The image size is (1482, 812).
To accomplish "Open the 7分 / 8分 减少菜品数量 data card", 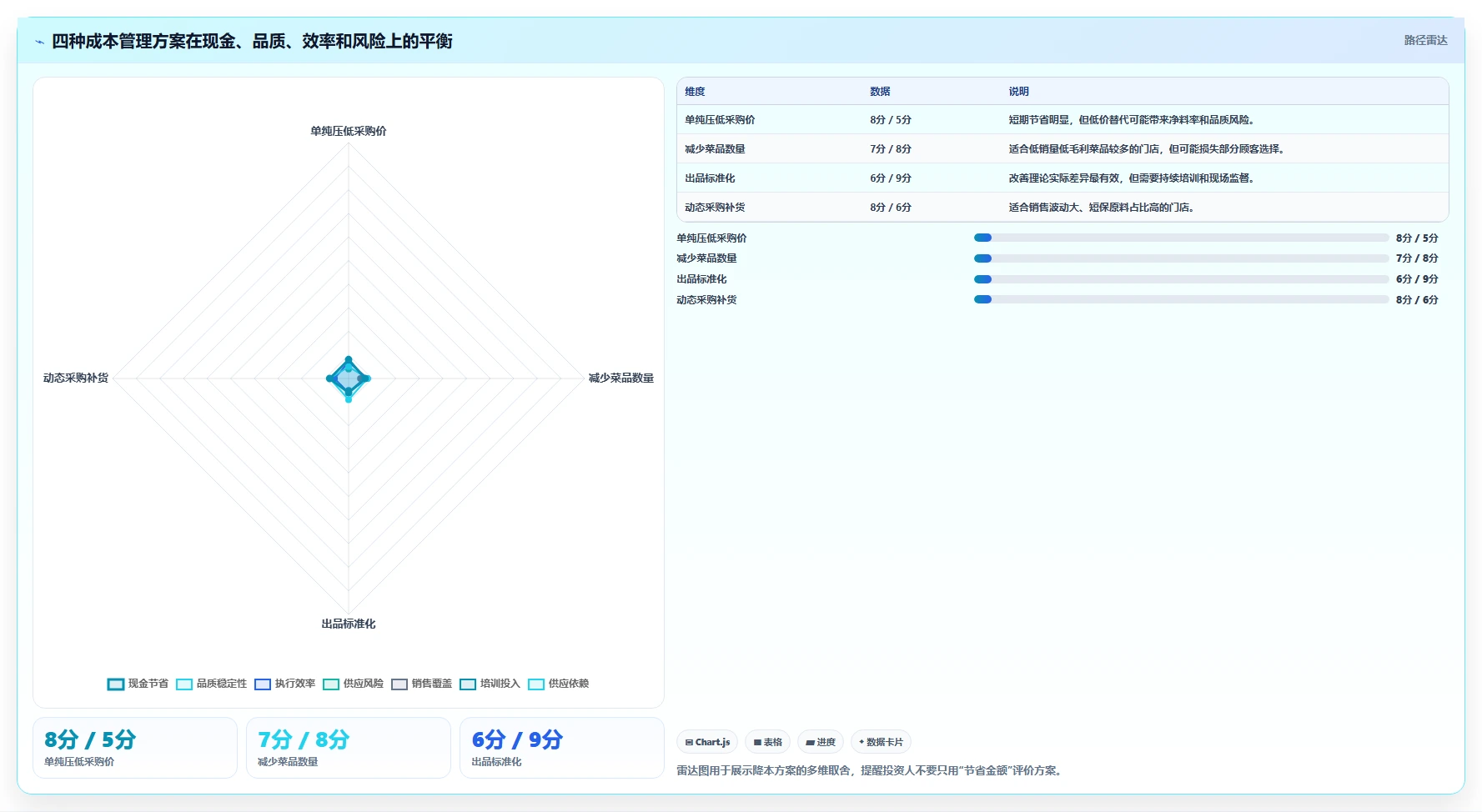I will [x=349, y=748].
